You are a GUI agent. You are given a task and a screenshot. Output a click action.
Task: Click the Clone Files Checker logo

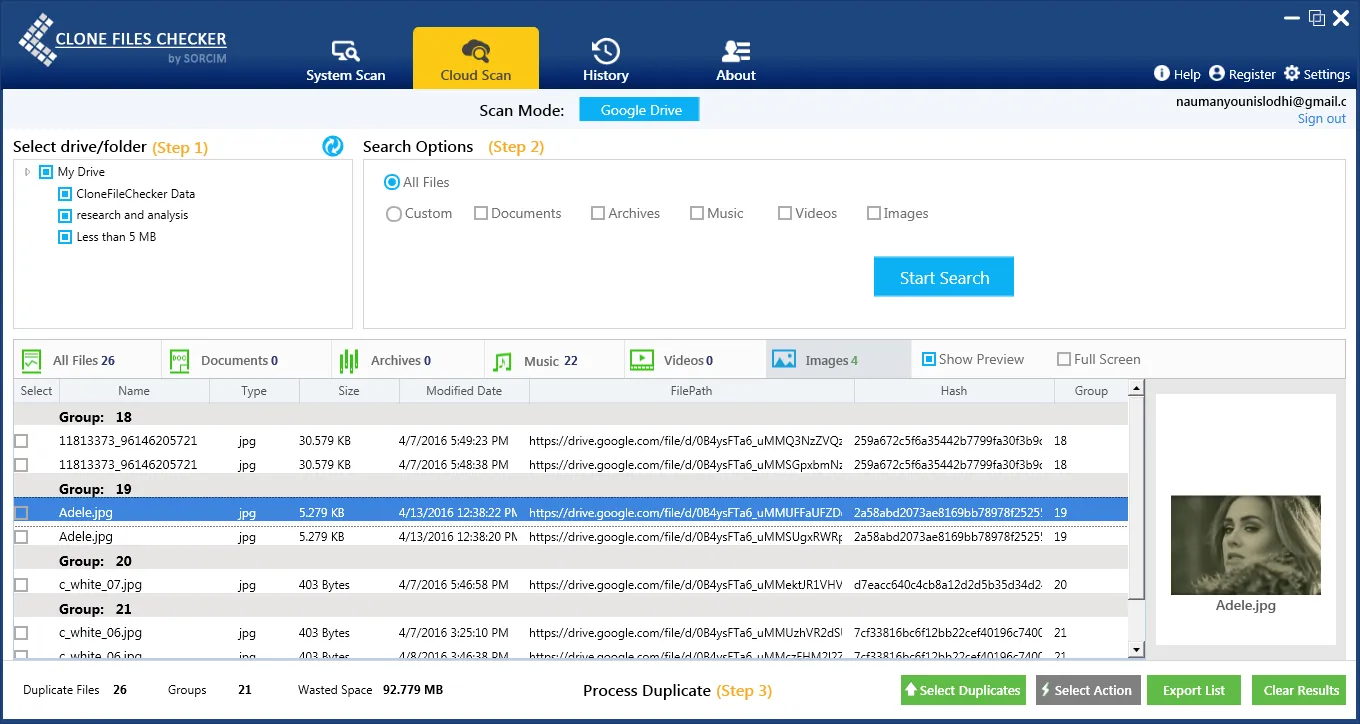click(120, 40)
